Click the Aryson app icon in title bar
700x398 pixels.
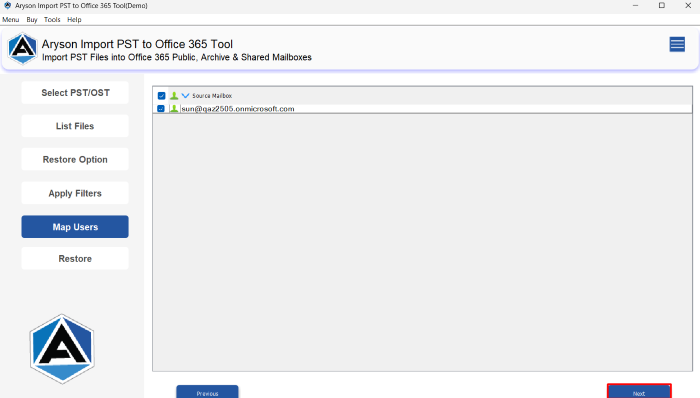7,5
